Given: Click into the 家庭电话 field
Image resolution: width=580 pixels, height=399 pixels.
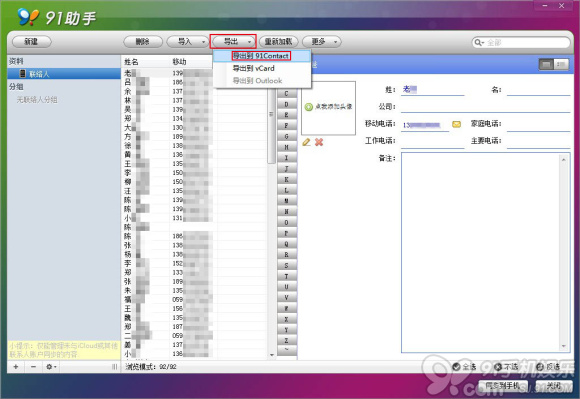Looking at the screenshot, I should (x=538, y=125).
